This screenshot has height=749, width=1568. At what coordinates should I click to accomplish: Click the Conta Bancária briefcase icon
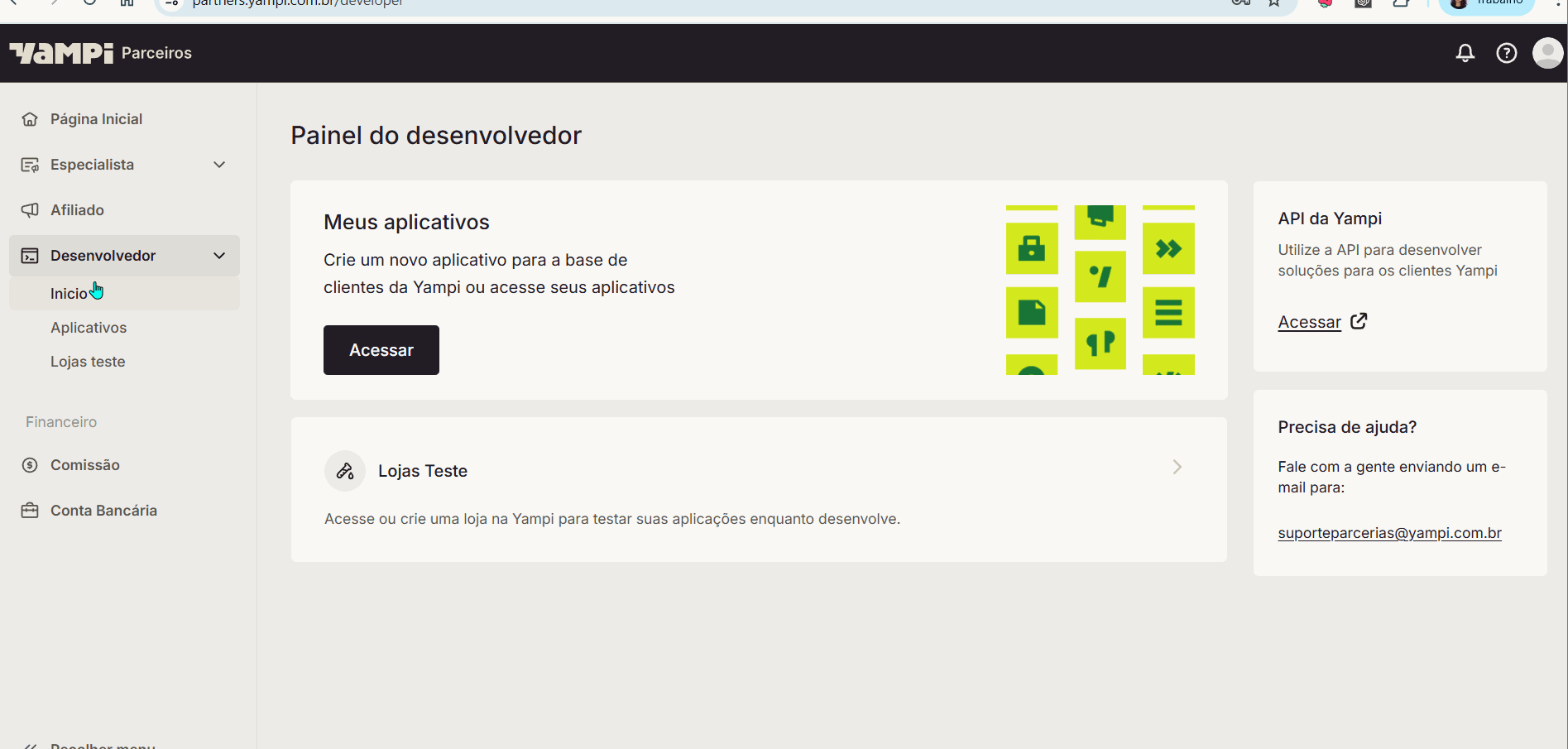click(x=30, y=511)
